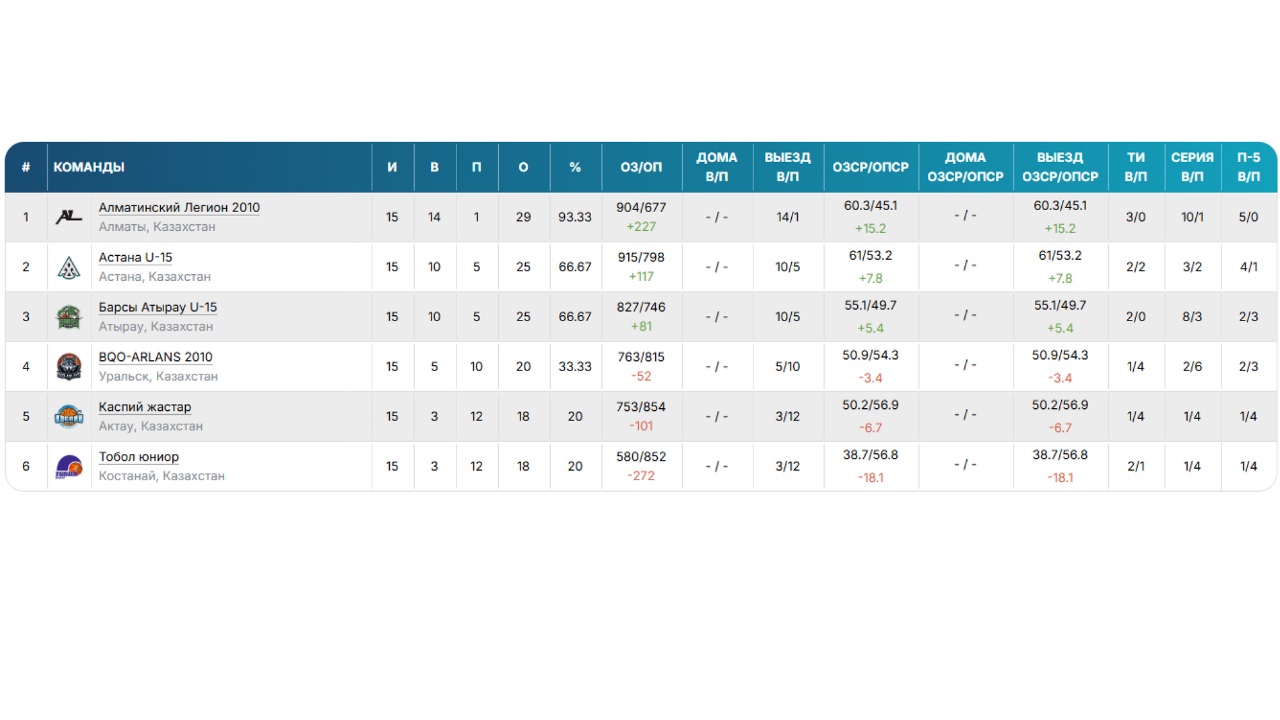Go to Барсы Атырау U-15 team page
Image resolution: width=1280 pixels, height=720 pixels.
pos(157,308)
